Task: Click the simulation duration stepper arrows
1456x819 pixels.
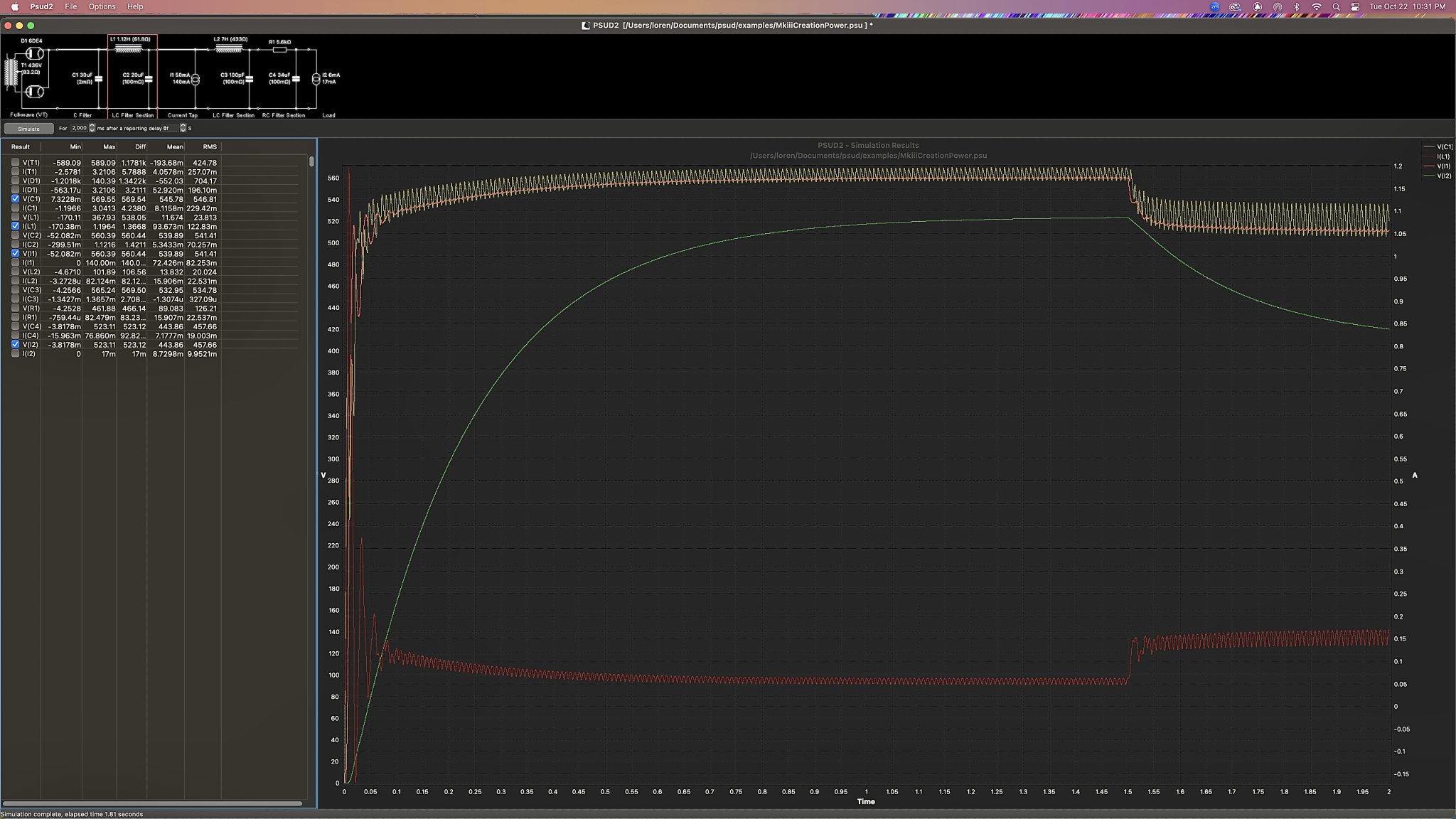Action: point(92,128)
